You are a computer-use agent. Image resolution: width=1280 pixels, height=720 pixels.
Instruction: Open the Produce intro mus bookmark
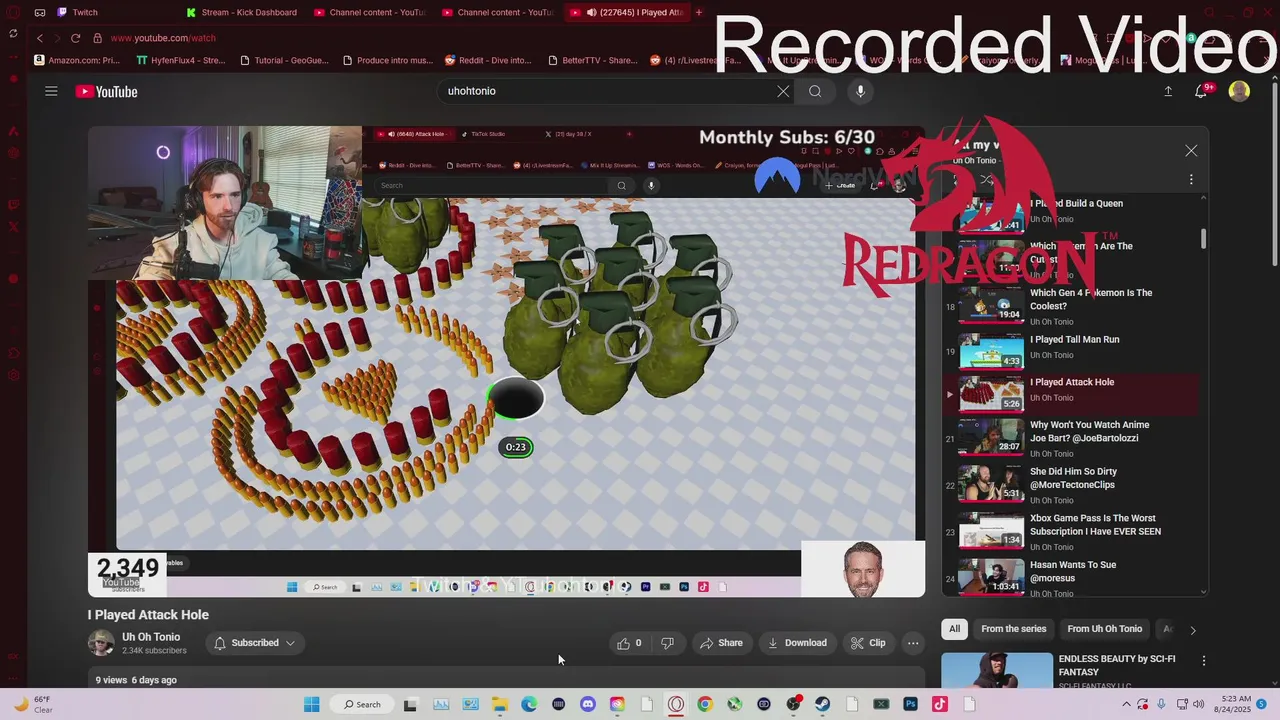click(x=388, y=60)
